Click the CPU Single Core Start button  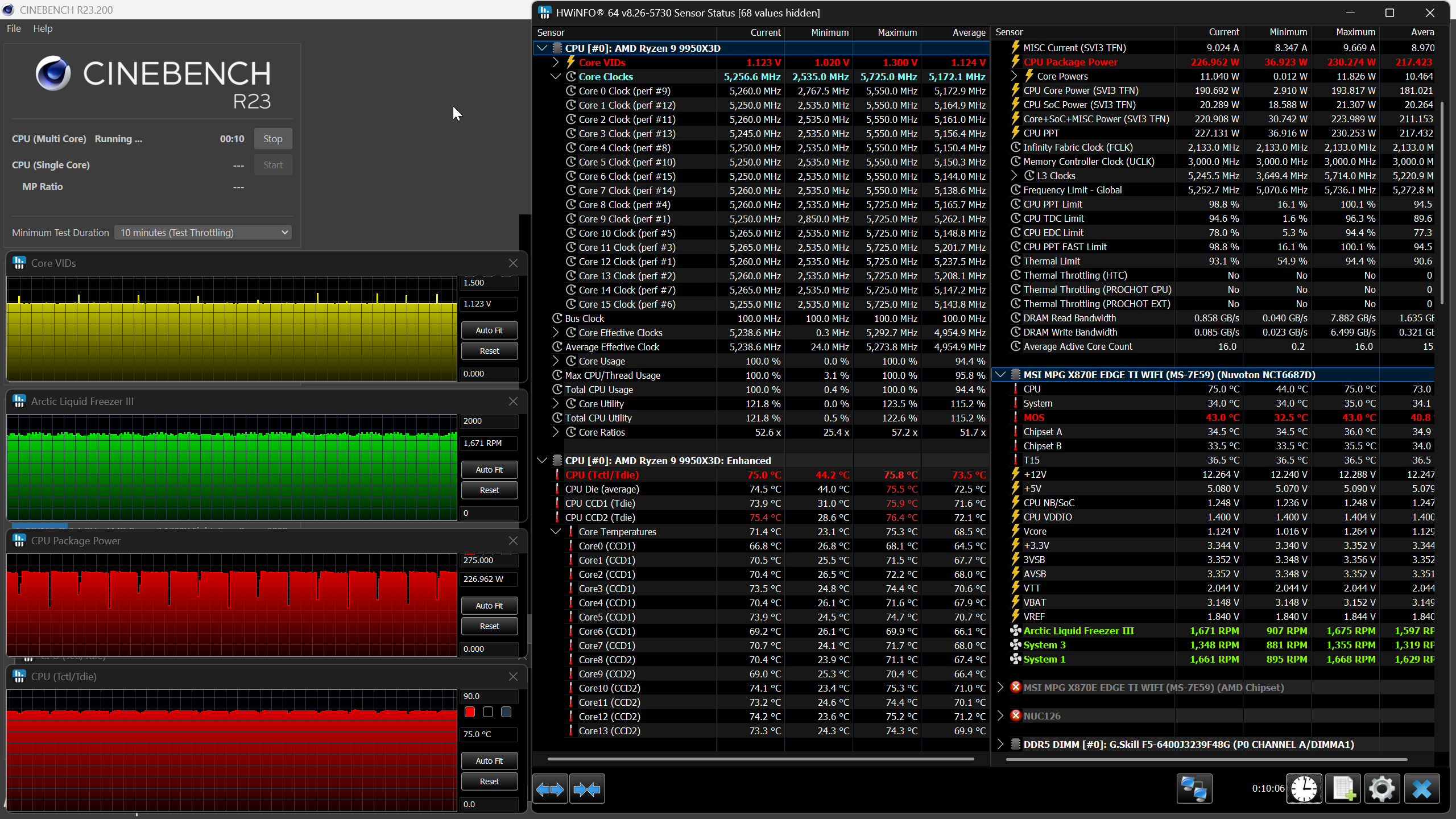pyautogui.click(x=272, y=165)
